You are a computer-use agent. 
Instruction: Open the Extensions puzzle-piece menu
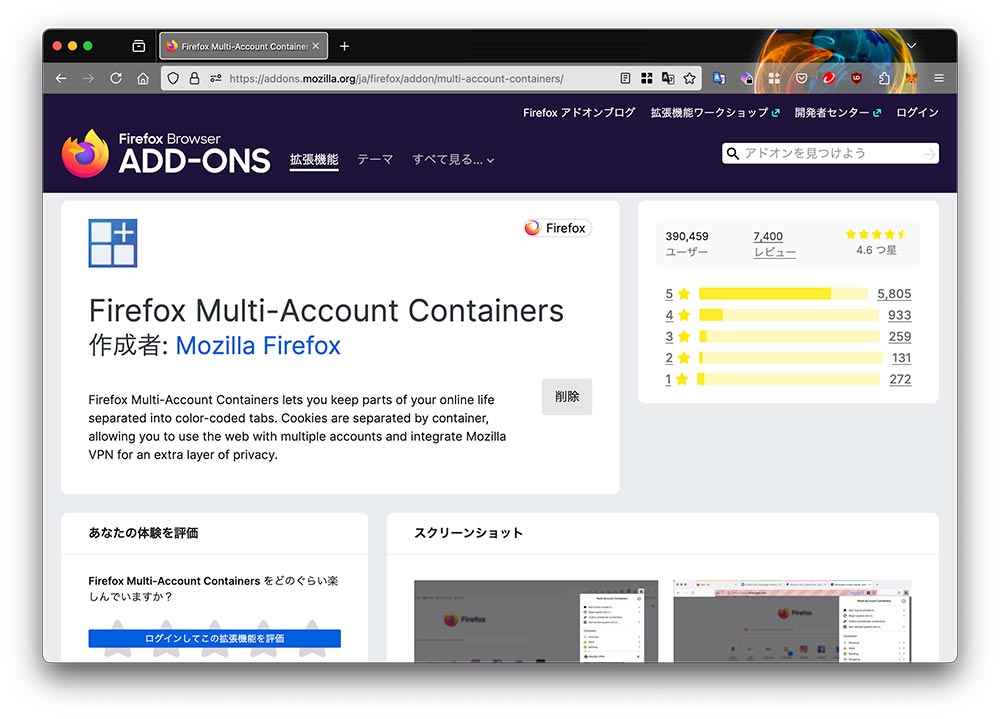coord(884,78)
